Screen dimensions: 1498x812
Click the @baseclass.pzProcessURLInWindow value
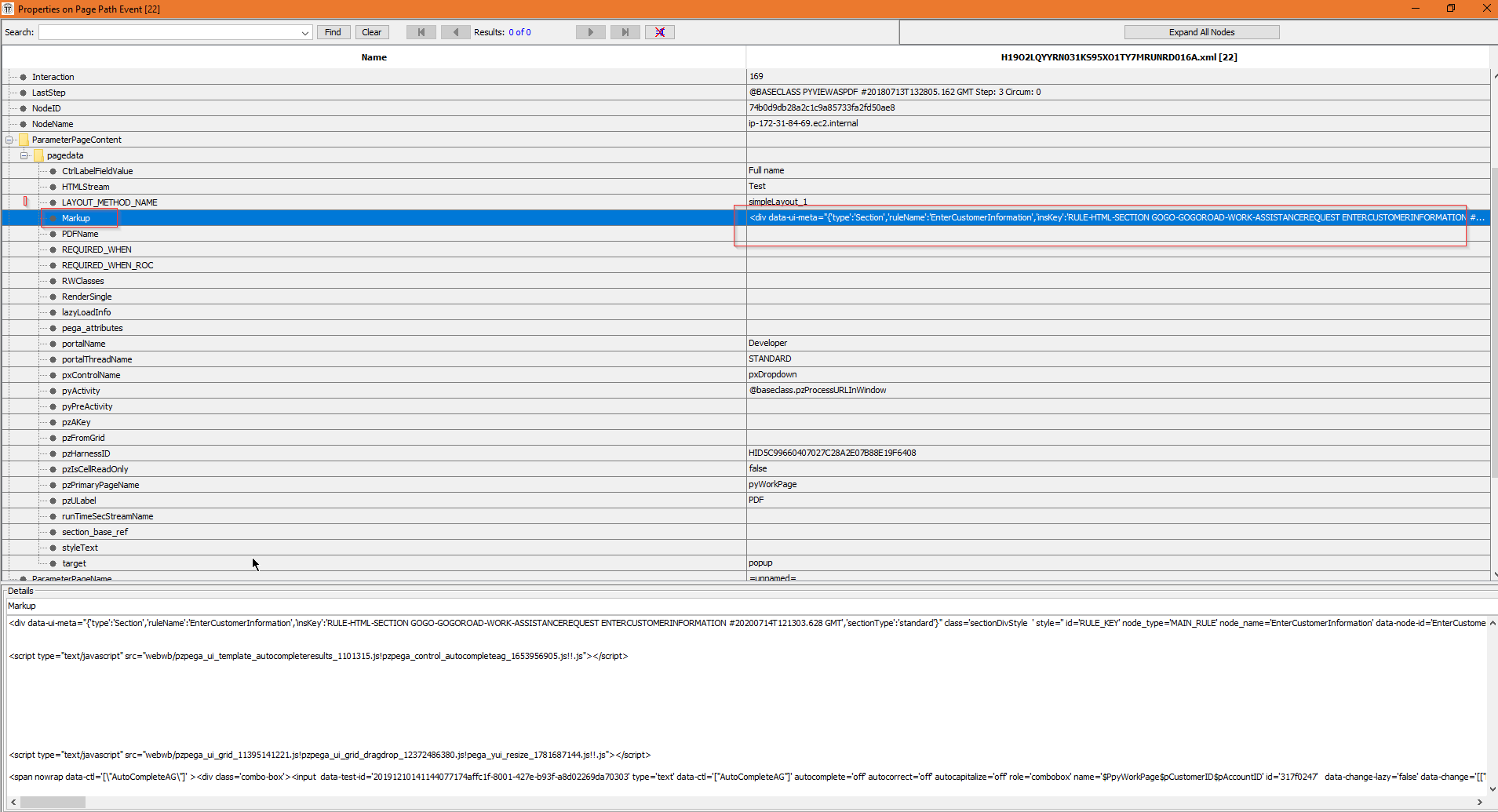click(x=817, y=390)
